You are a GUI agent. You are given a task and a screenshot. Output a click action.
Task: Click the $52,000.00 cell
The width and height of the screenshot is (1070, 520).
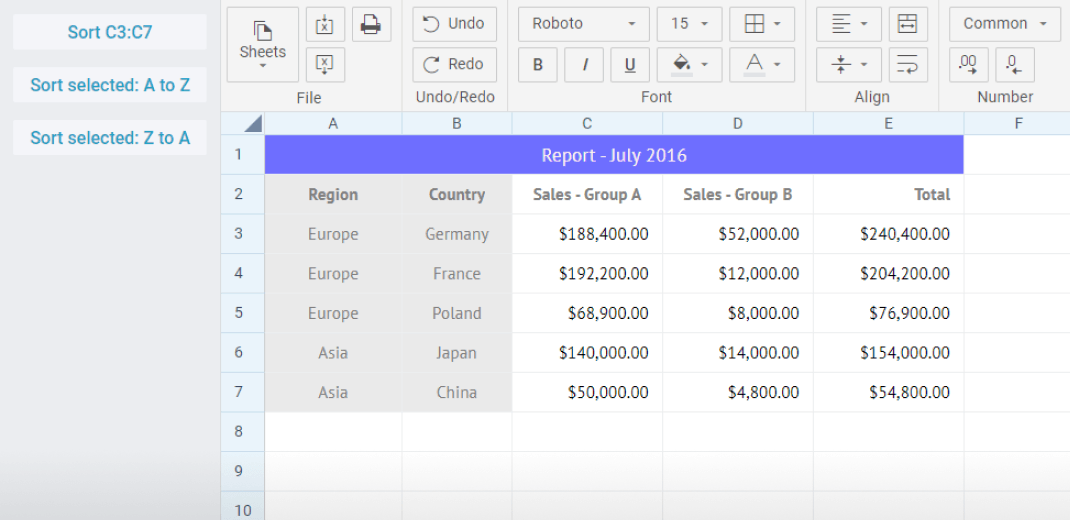click(738, 234)
